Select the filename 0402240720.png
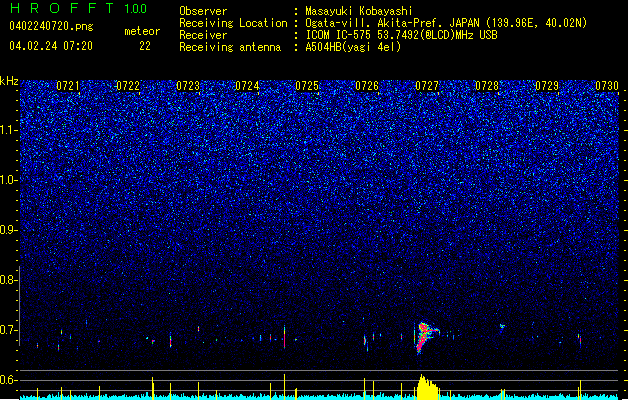This screenshot has width=629, height=400. click(x=51, y=26)
